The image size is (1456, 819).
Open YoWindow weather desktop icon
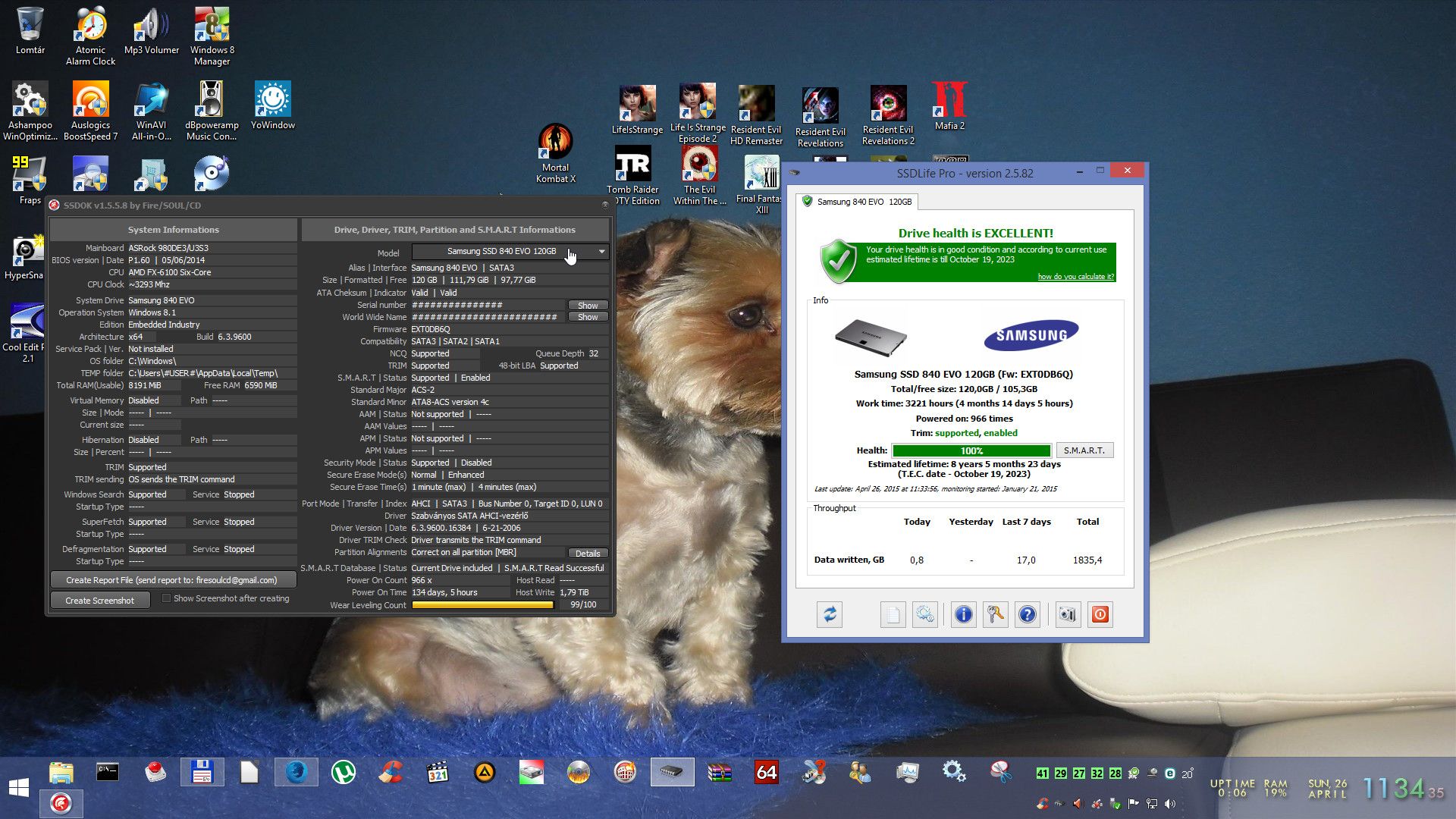273,106
